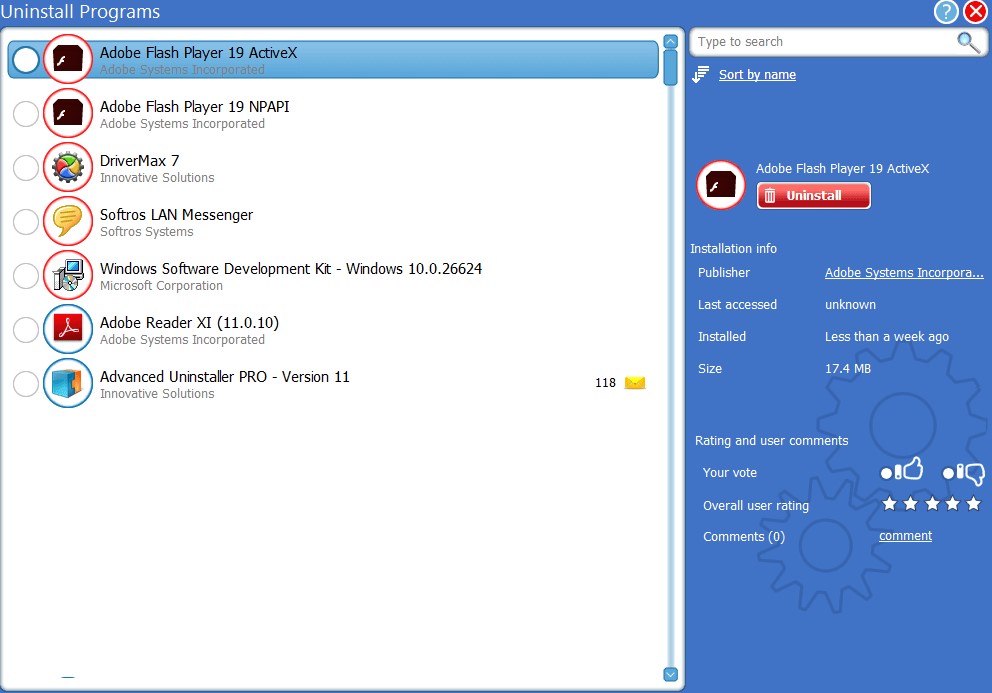Click the Adobe Reader XI icon
Viewport: 992px width, 693px height.
coord(68,329)
